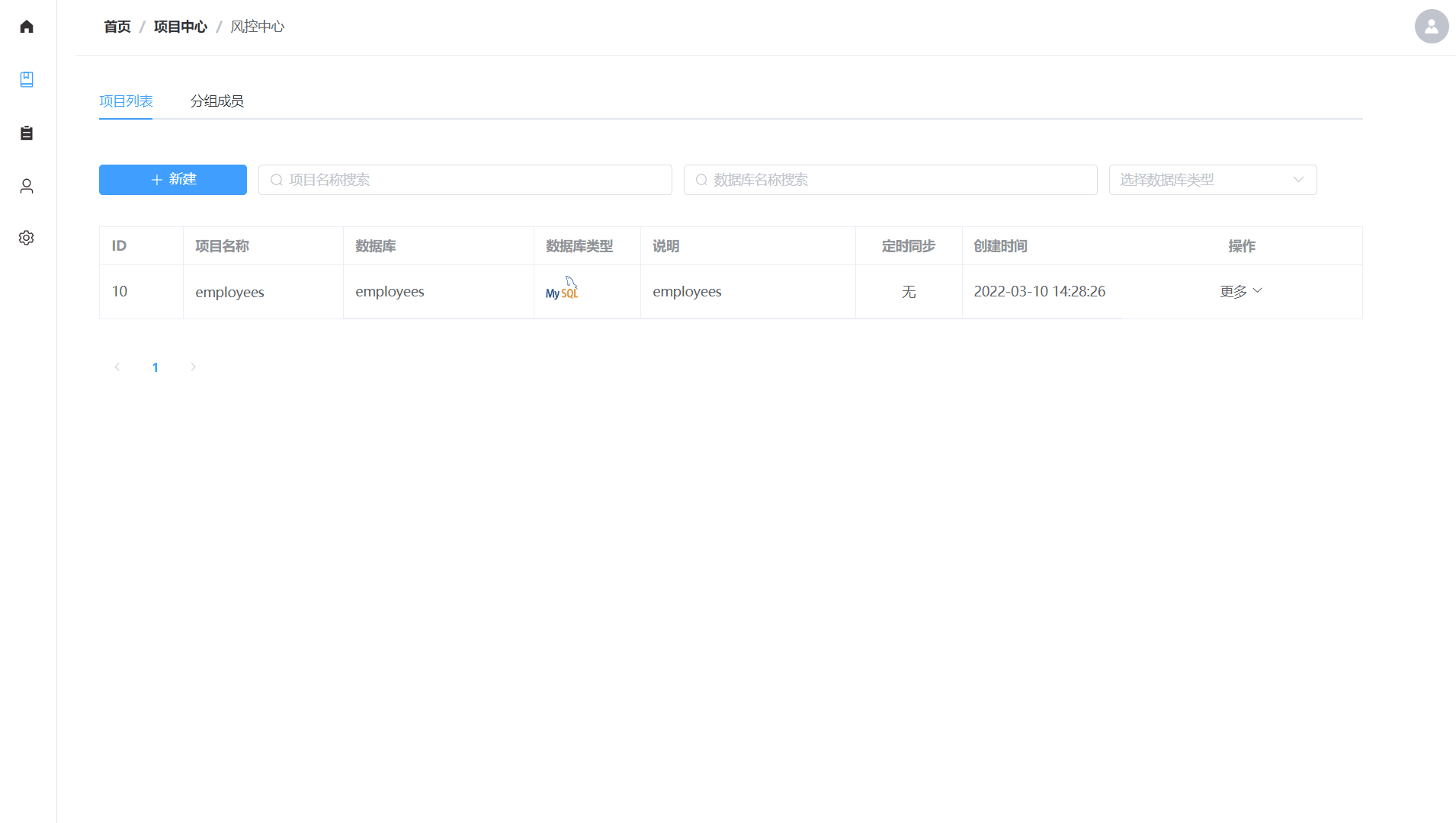Click the previous page arrow in pagination
The height and width of the screenshot is (823, 1456).
[117, 367]
